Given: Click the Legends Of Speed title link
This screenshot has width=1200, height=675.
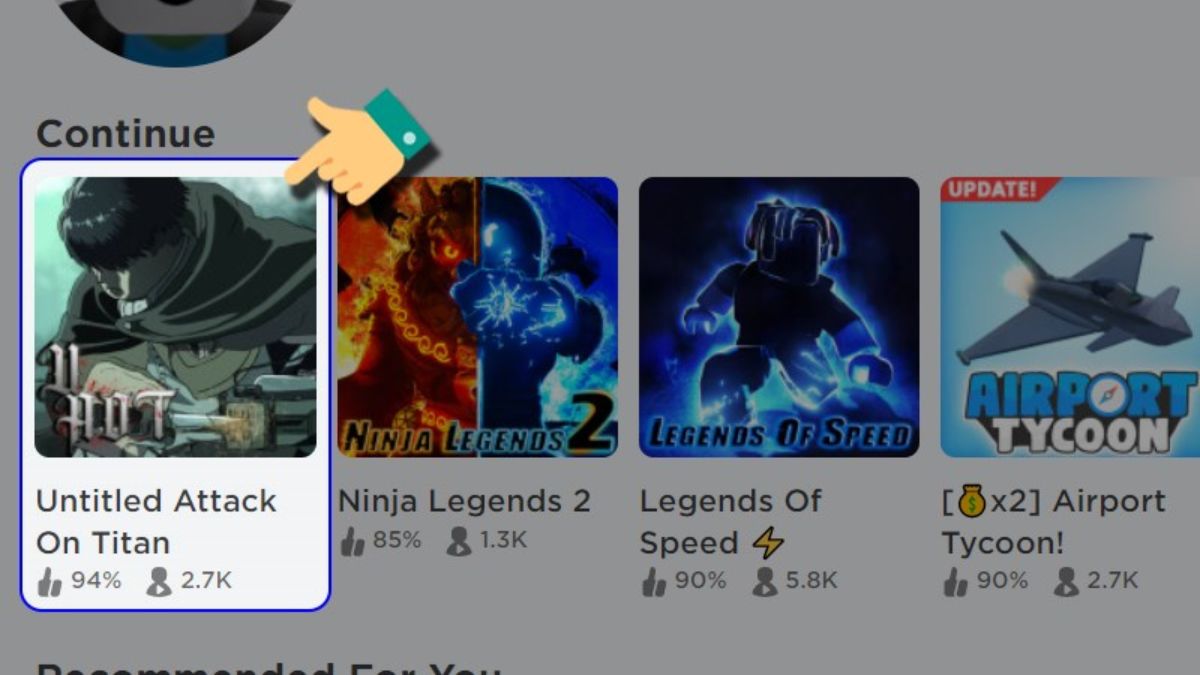Looking at the screenshot, I should [731, 521].
